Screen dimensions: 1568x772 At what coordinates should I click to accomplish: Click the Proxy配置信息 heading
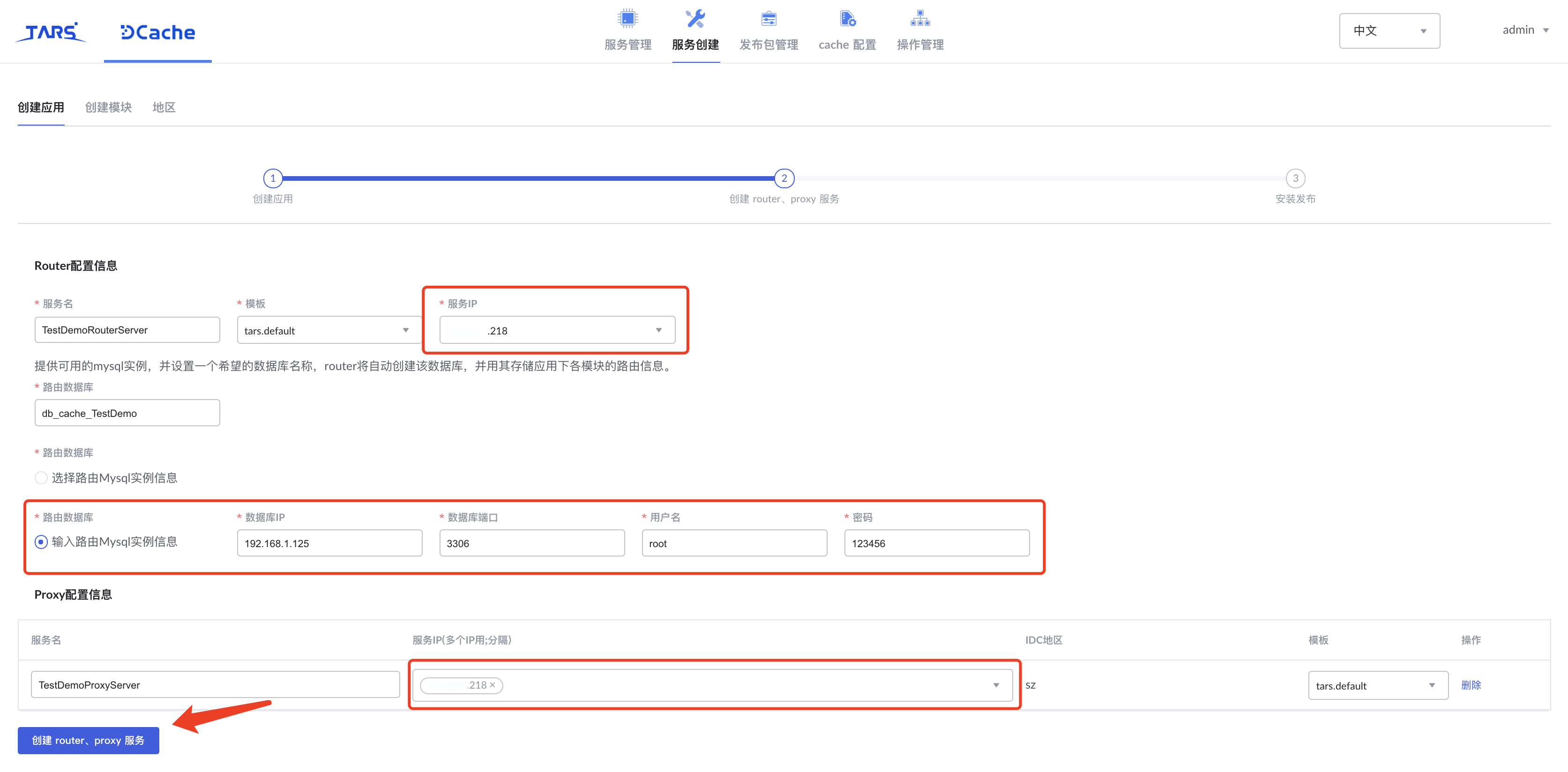tap(73, 595)
